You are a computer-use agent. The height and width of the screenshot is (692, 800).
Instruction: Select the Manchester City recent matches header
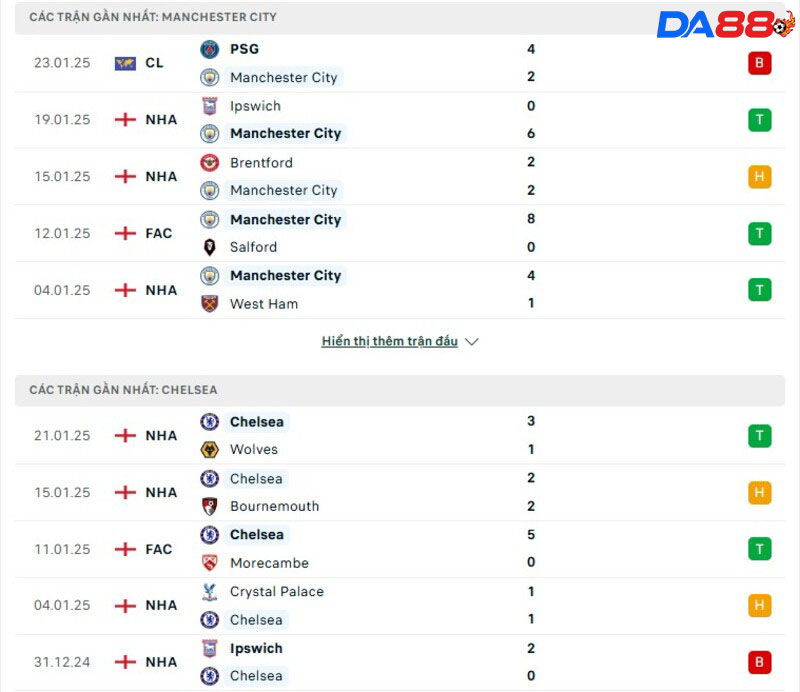pyautogui.click(x=153, y=17)
